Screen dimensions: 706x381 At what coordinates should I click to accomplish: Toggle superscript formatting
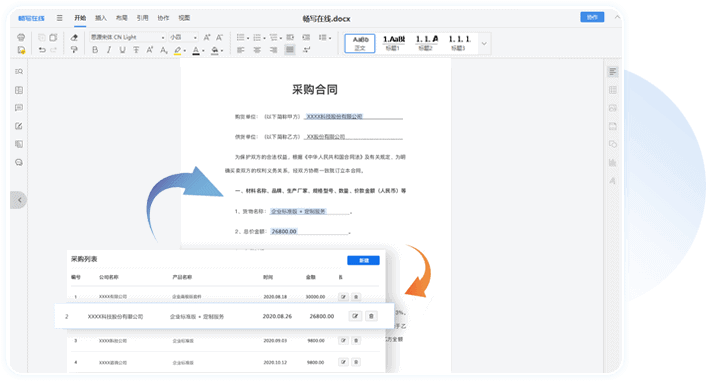tap(149, 50)
